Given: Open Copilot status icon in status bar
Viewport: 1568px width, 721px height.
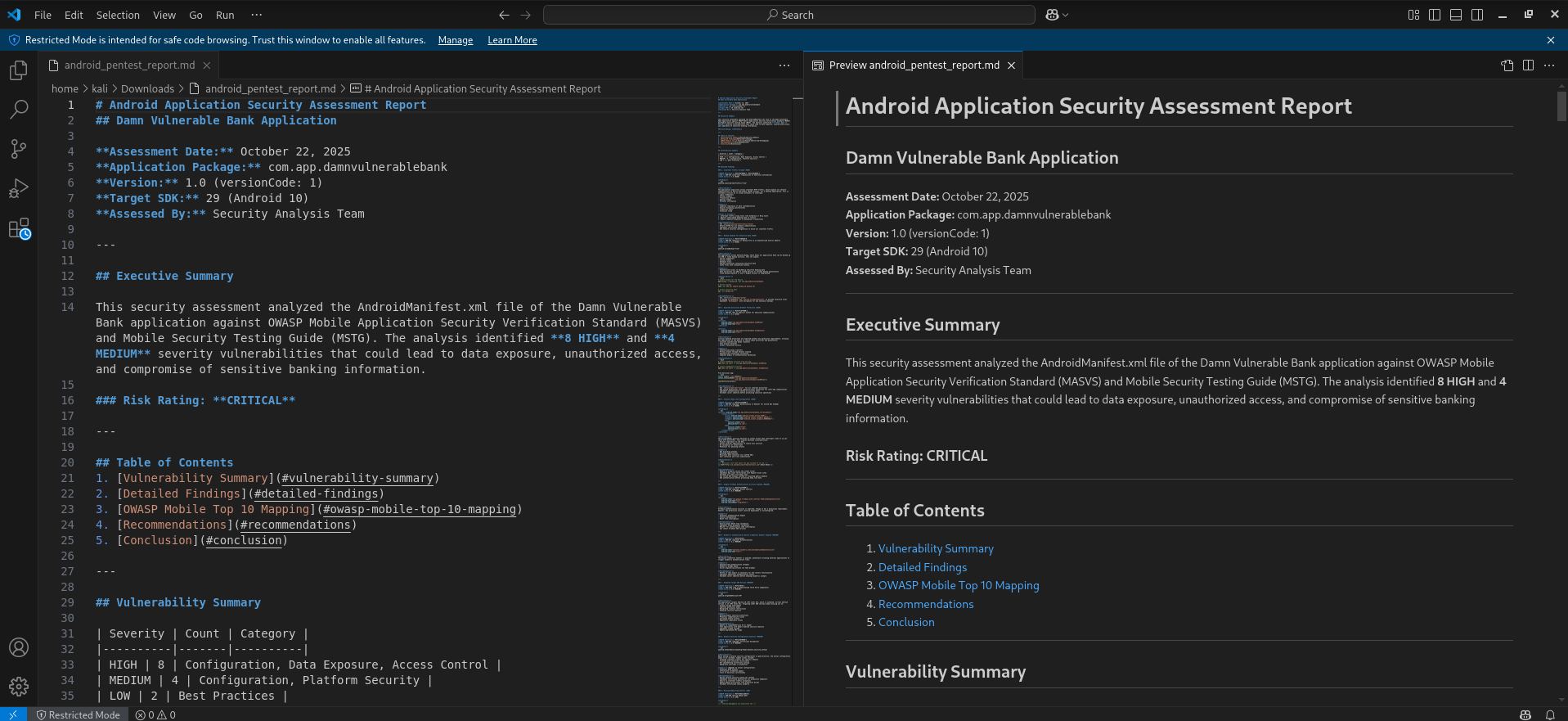Looking at the screenshot, I should coord(1525,714).
